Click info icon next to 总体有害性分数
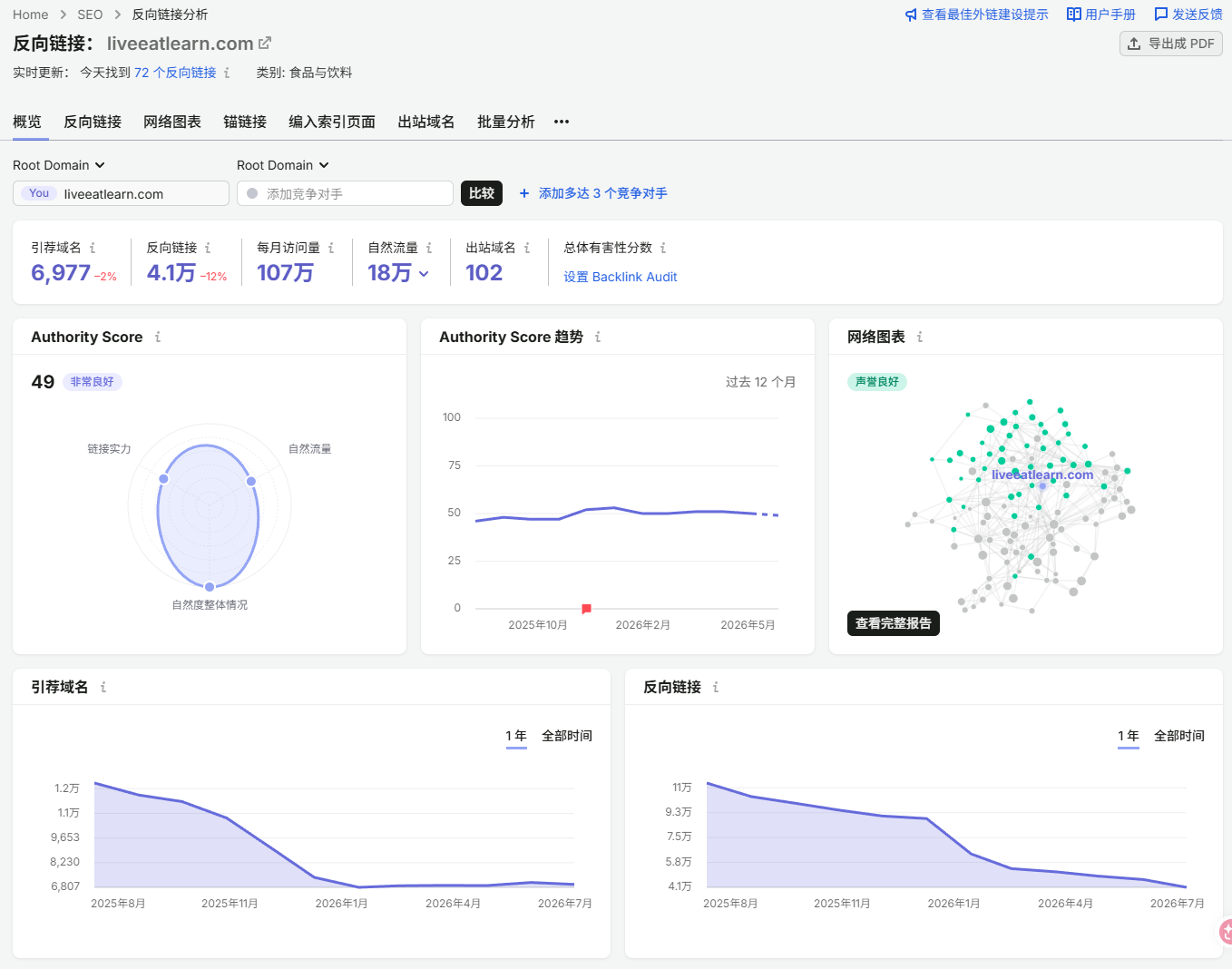 tap(663, 248)
